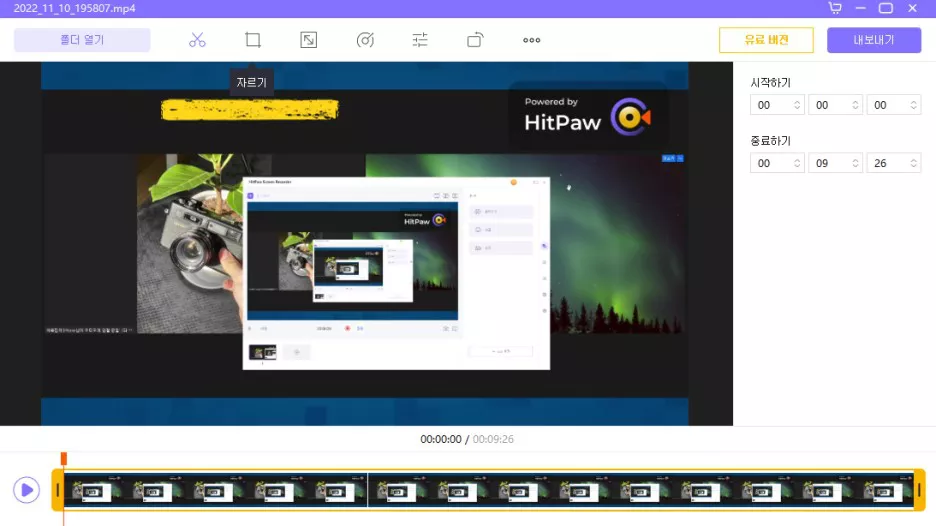Image resolution: width=936 pixels, height=526 pixels.
Task: Click stepper arrows on end hours
Action: pyautogui.click(x=797, y=163)
